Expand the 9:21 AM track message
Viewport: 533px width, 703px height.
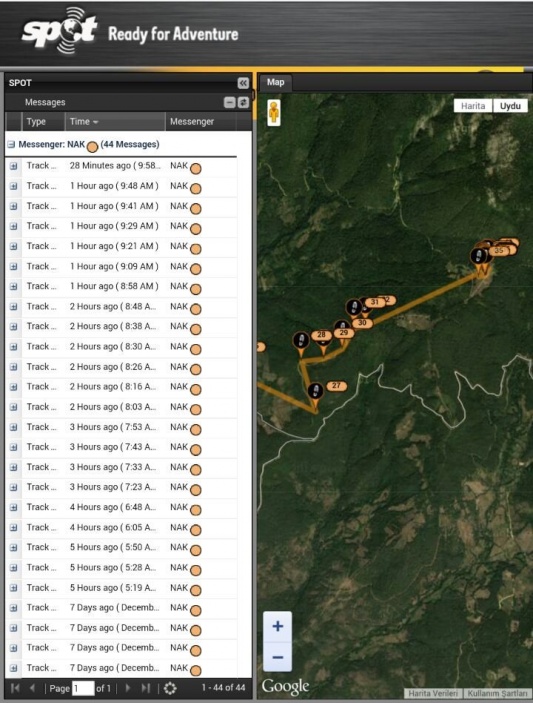point(13,246)
